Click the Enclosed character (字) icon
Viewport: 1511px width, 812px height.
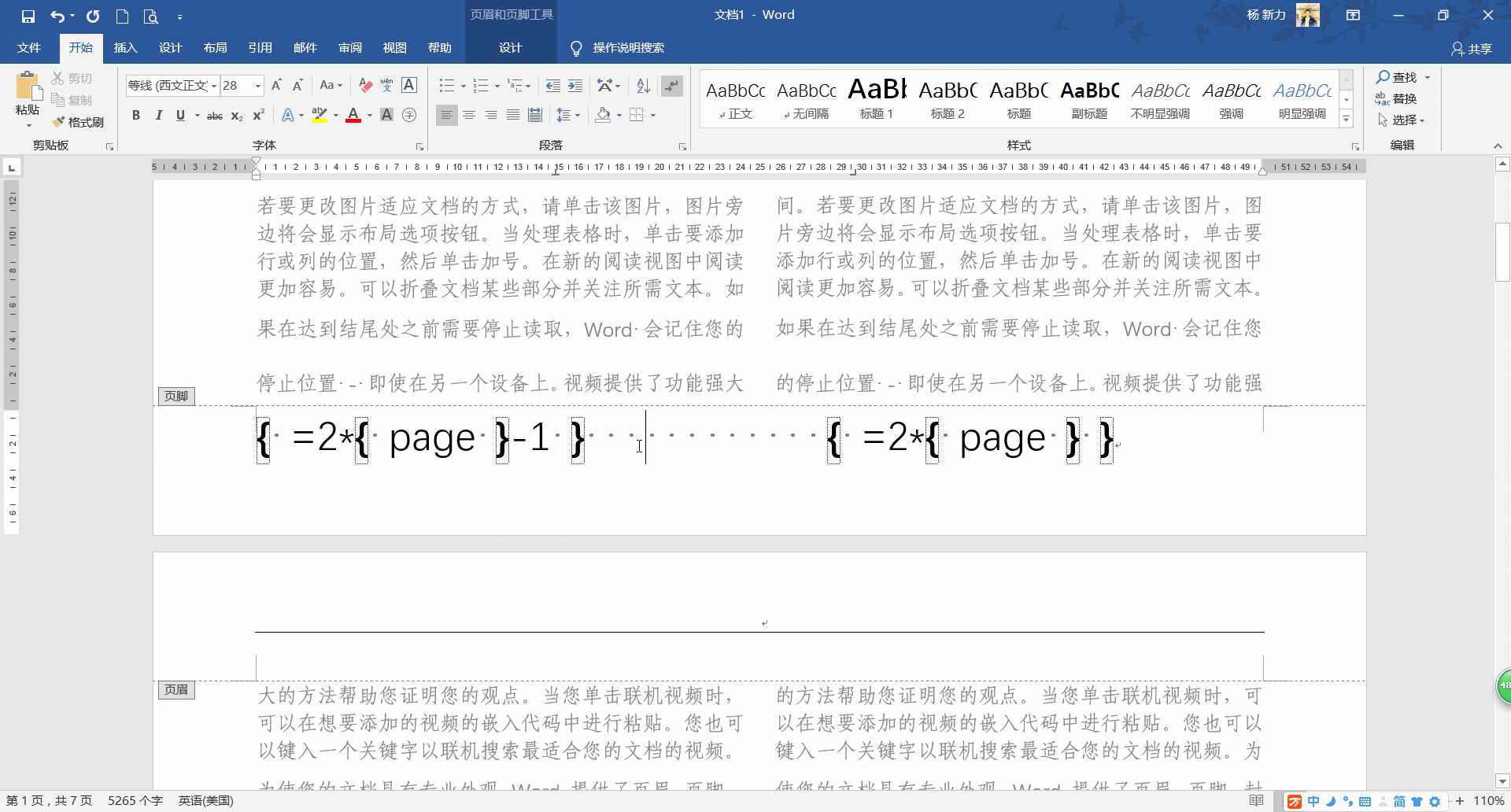tap(409, 116)
